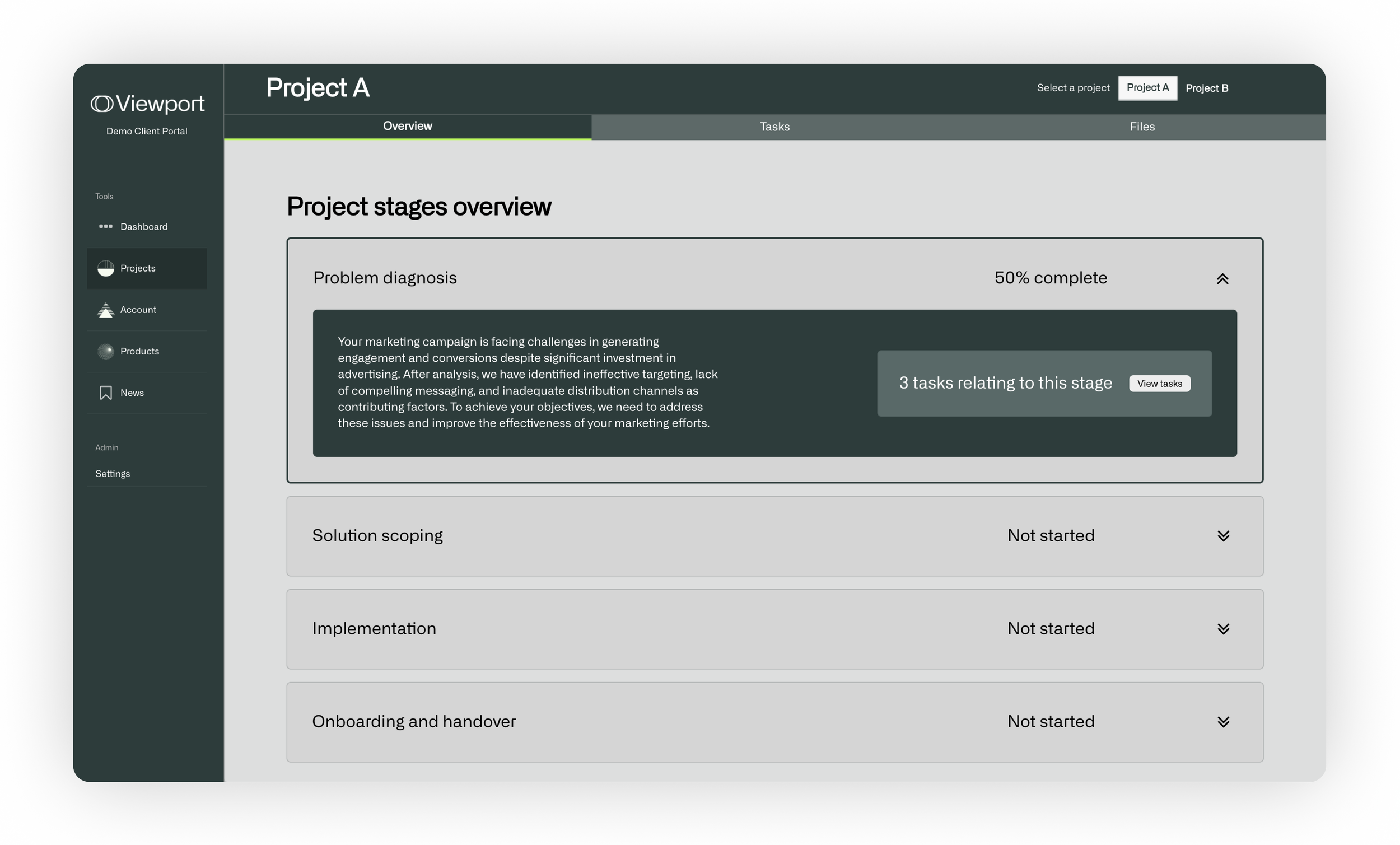Select the Projects sidebar icon
The width and height of the screenshot is (1400, 845).
(x=106, y=268)
